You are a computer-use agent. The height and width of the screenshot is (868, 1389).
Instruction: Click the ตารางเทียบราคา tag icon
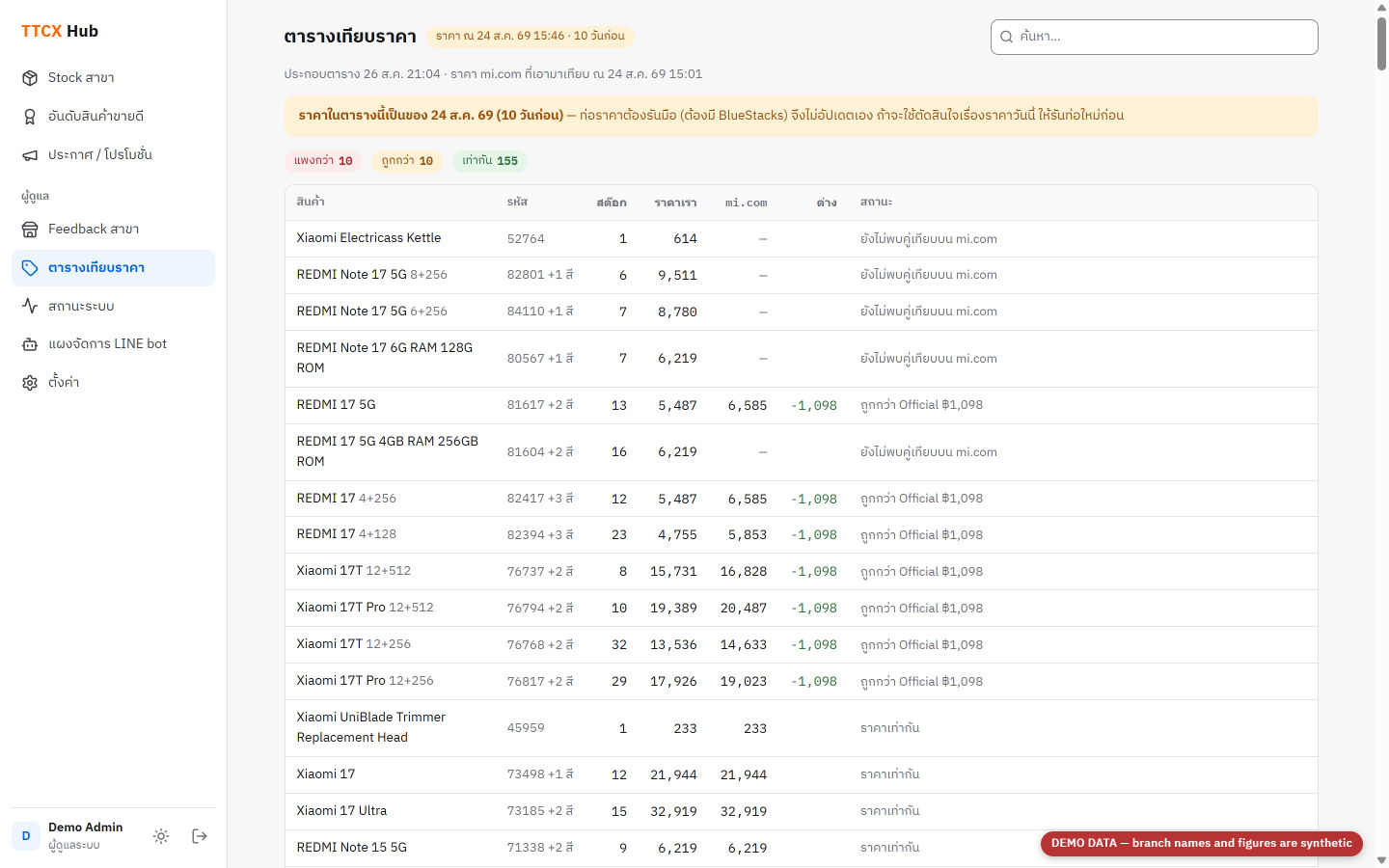pos(30,268)
